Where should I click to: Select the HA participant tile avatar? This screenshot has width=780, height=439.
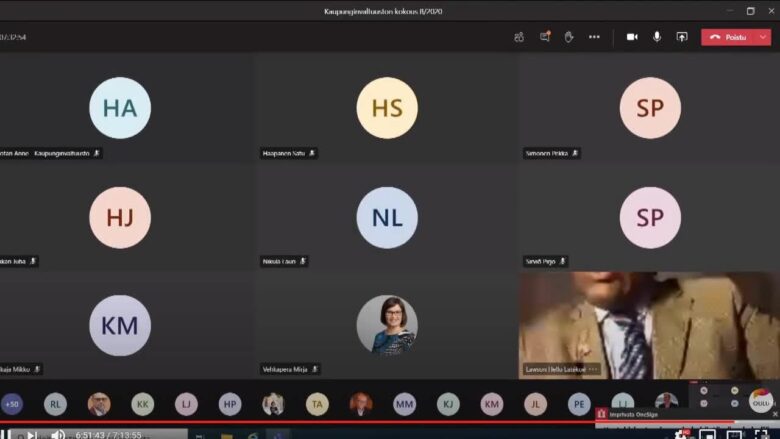pos(120,108)
